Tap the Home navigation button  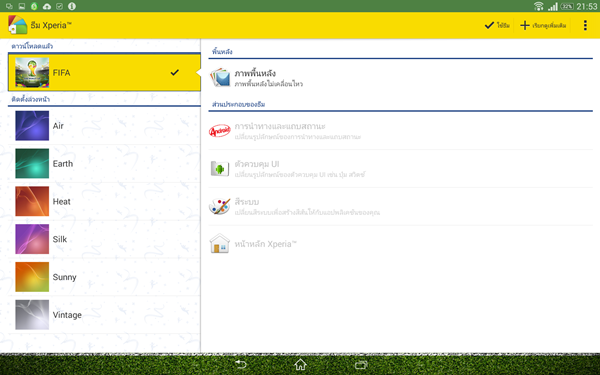point(300,364)
